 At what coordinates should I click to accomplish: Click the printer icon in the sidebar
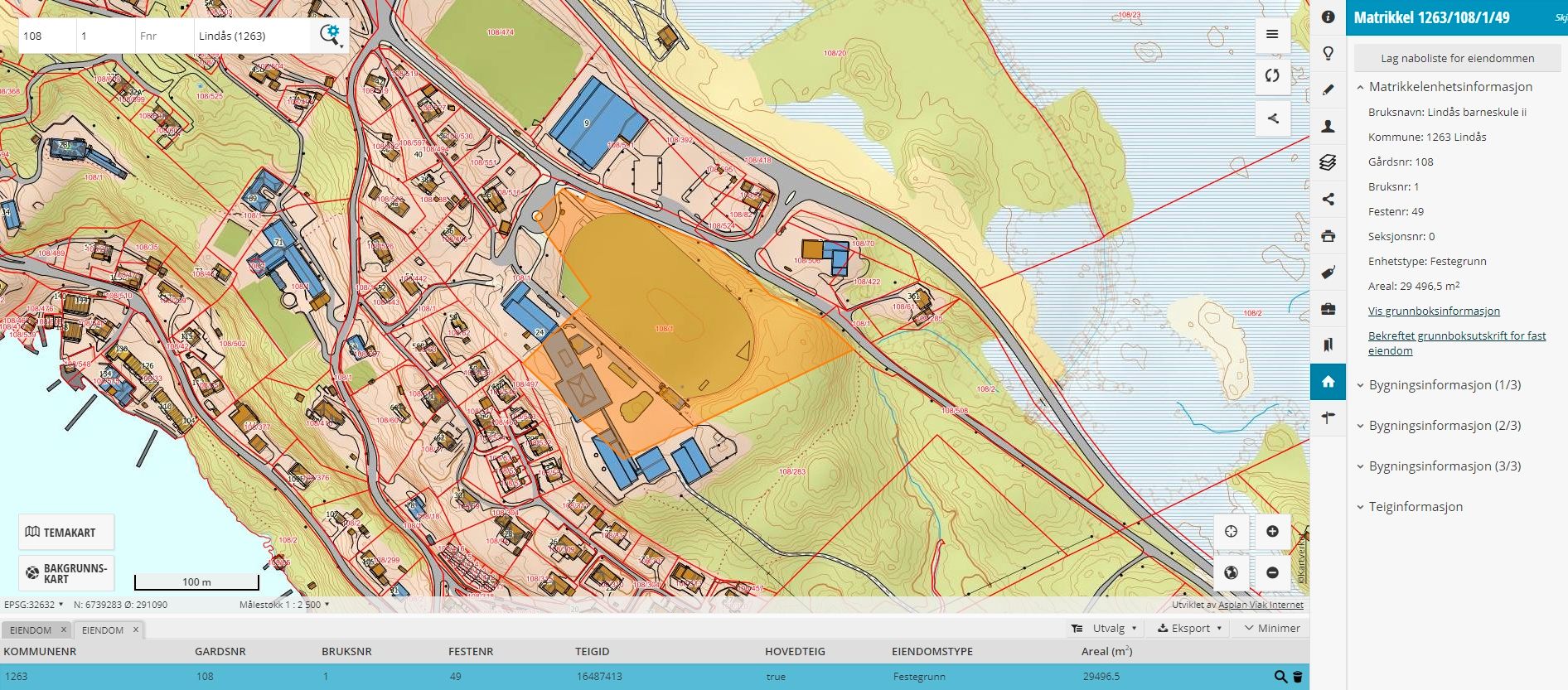click(1328, 236)
